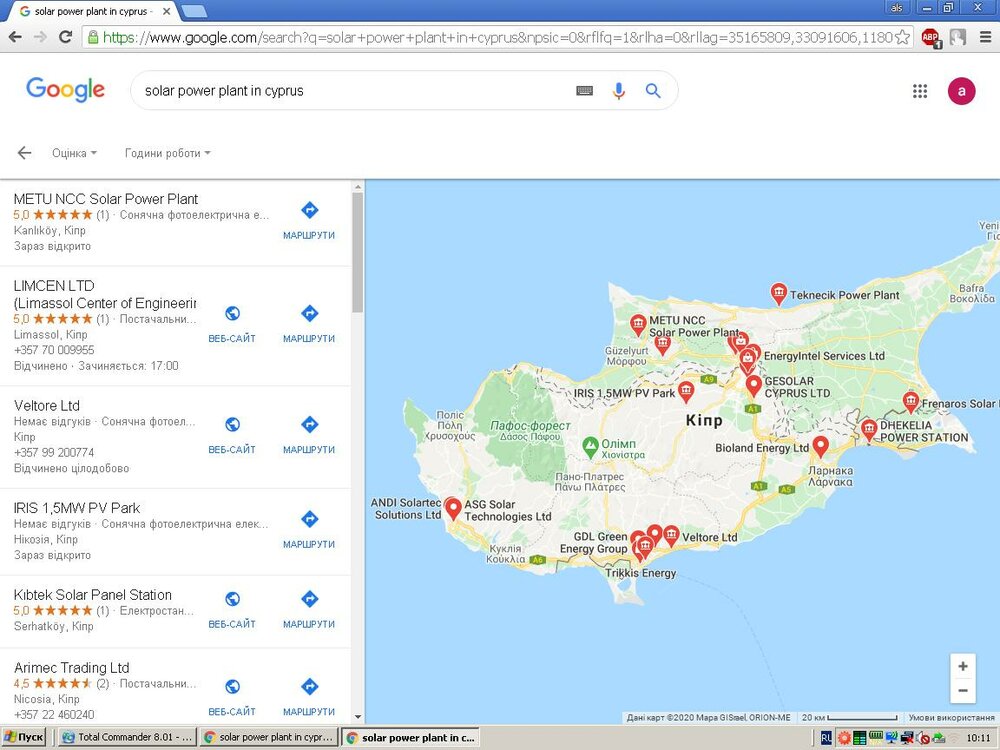Open the Години роботи hours filter dropdown
The height and width of the screenshot is (750, 1000).
point(168,153)
